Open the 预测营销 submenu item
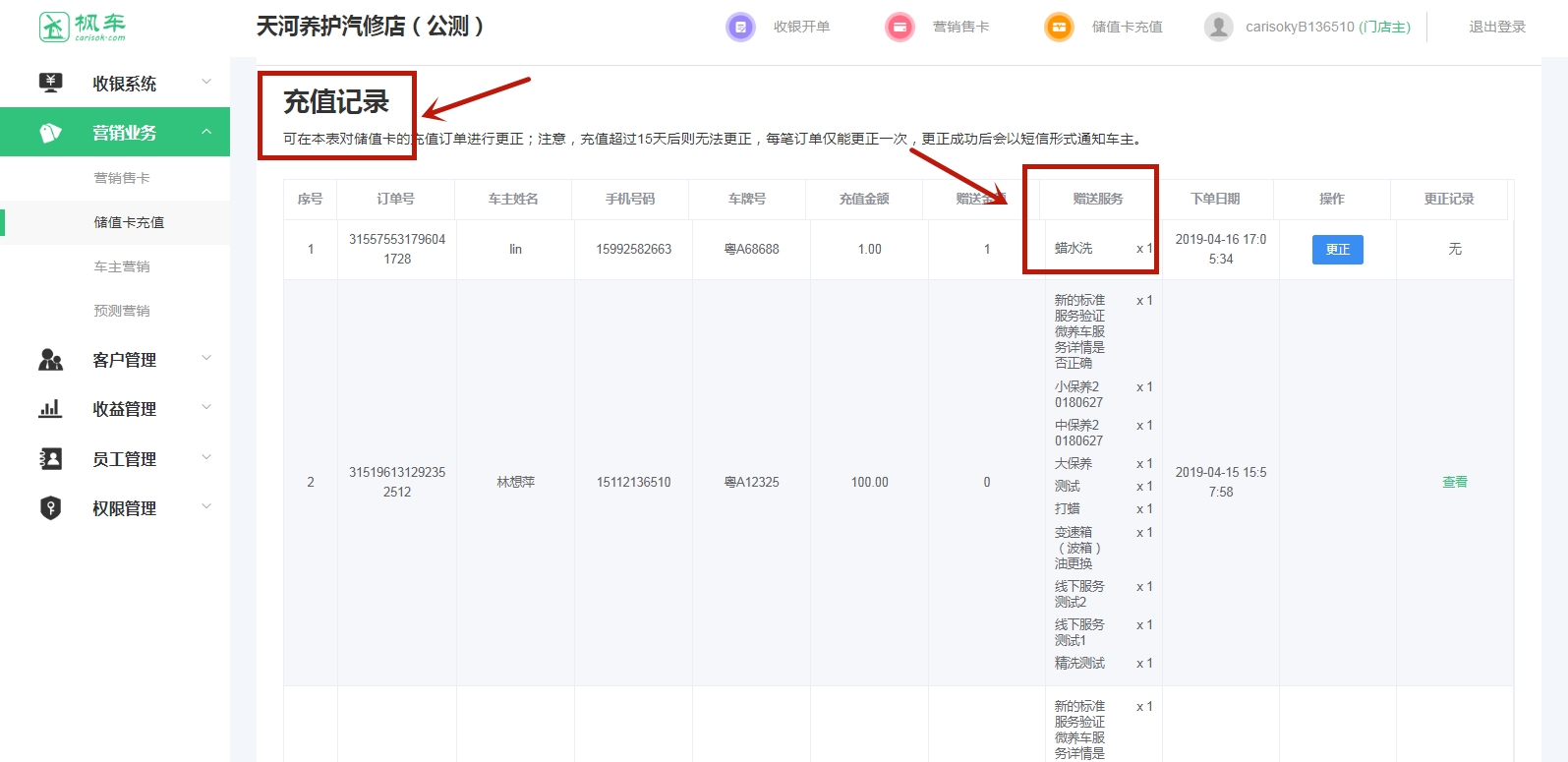Viewport: 1568px width, 762px height. [122, 311]
